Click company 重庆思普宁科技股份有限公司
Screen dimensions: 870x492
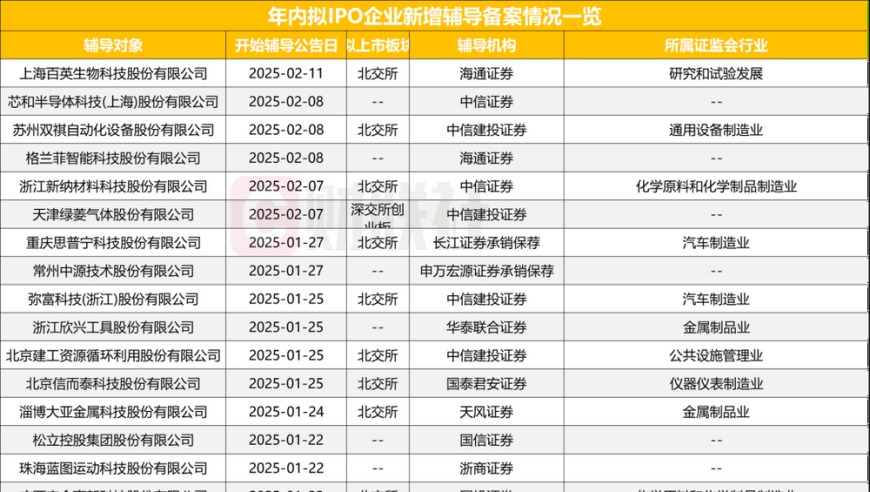coord(113,243)
